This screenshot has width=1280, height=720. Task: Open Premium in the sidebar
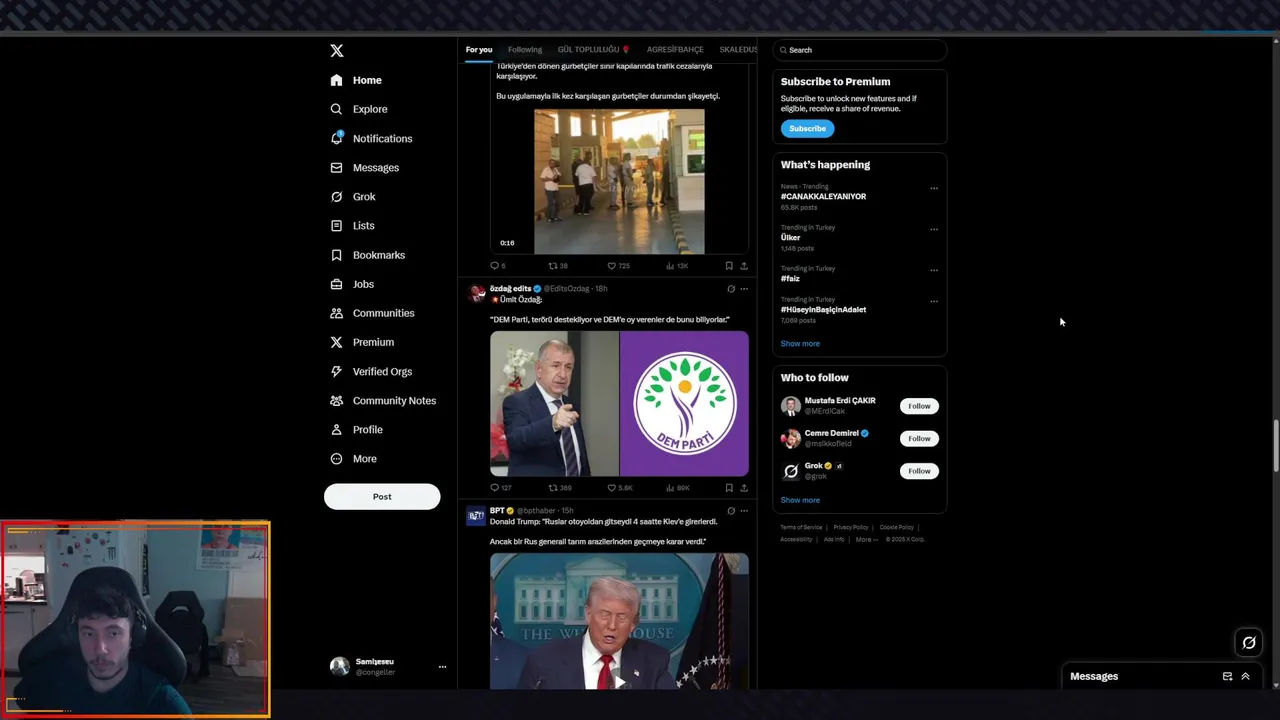point(362,342)
